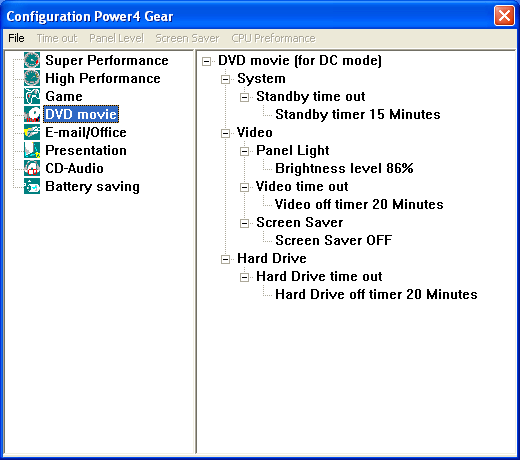Collapse the Hard Drive node
Image resolution: width=521 pixels, height=460 pixels.
click(226, 259)
